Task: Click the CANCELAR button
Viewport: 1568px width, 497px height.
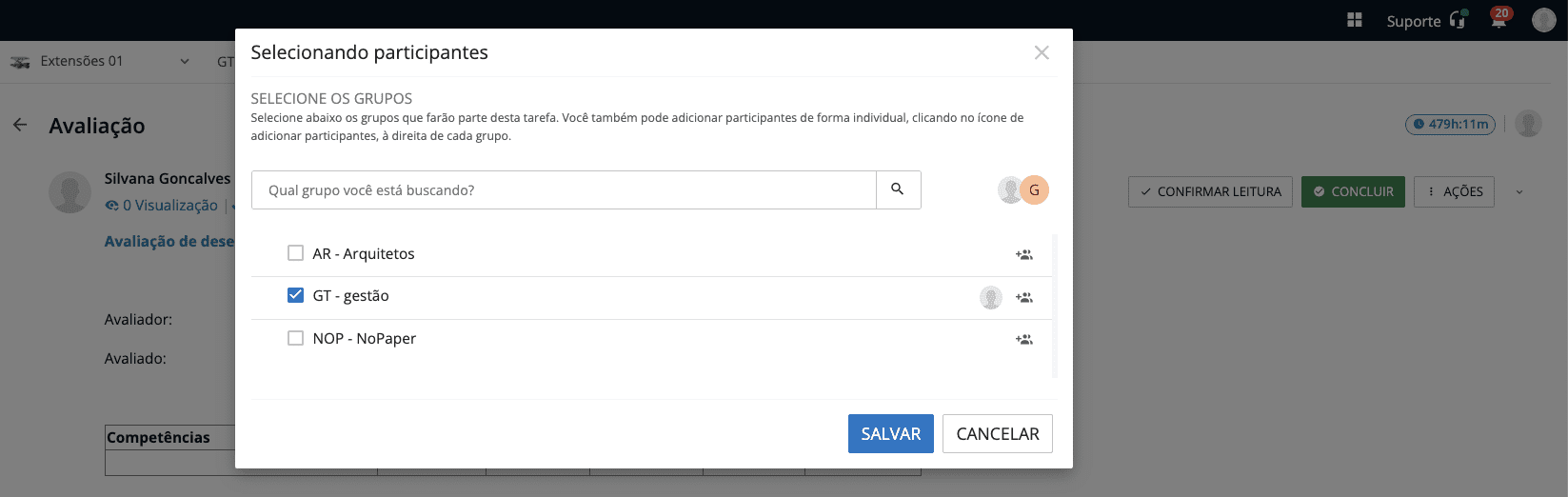Action: point(997,433)
